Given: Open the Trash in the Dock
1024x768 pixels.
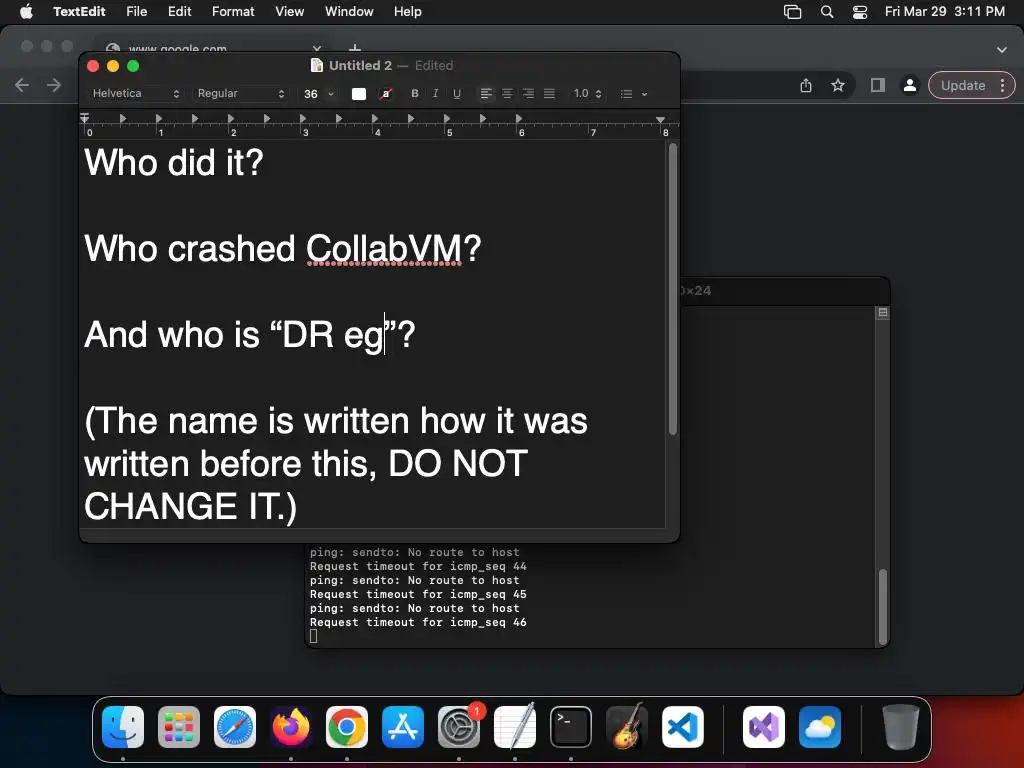Looking at the screenshot, I should (901, 727).
